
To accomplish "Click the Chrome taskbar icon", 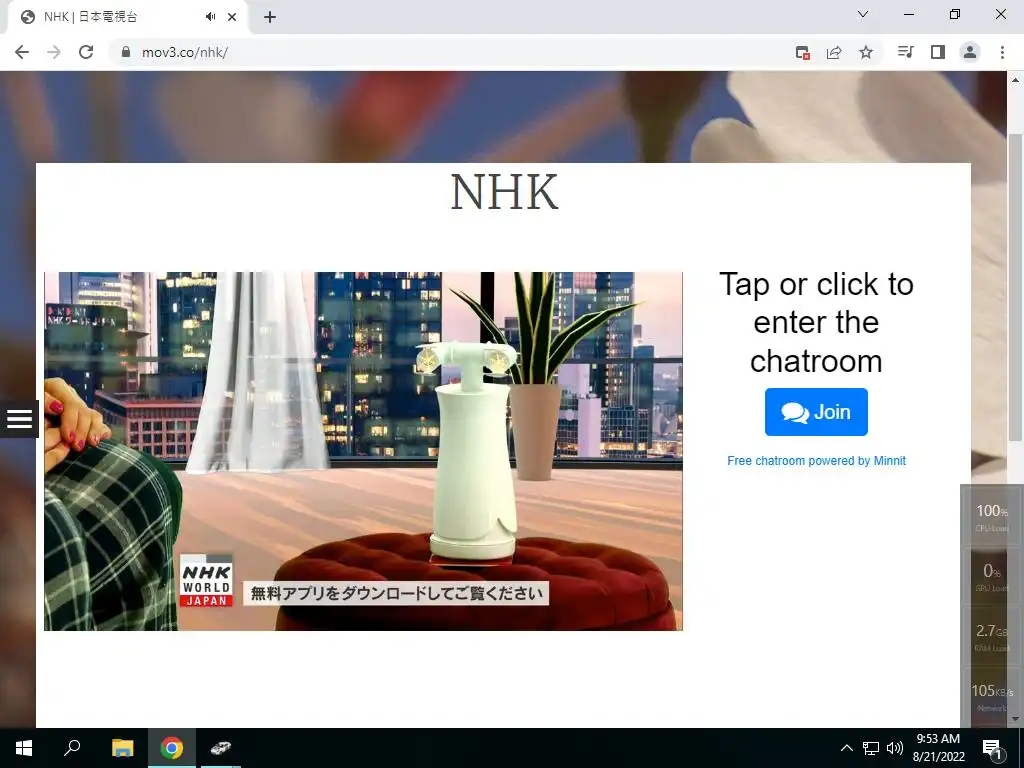I will click(172, 748).
